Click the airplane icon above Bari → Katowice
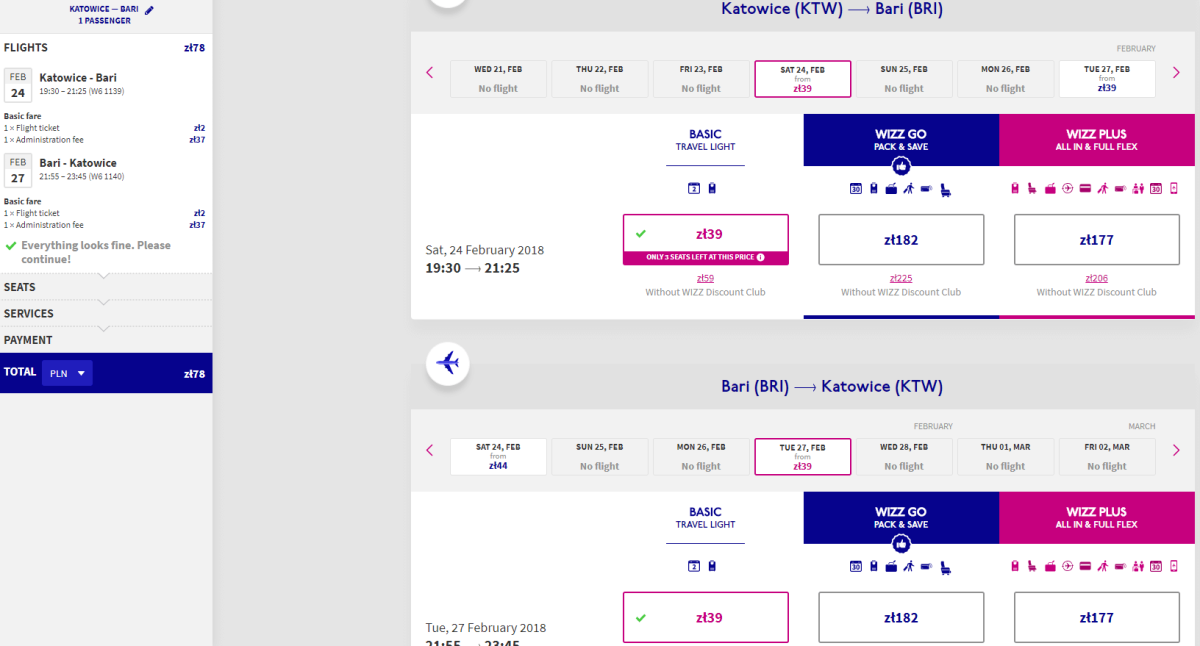Screen dimensions: 1200x646 tap(447, 362)
